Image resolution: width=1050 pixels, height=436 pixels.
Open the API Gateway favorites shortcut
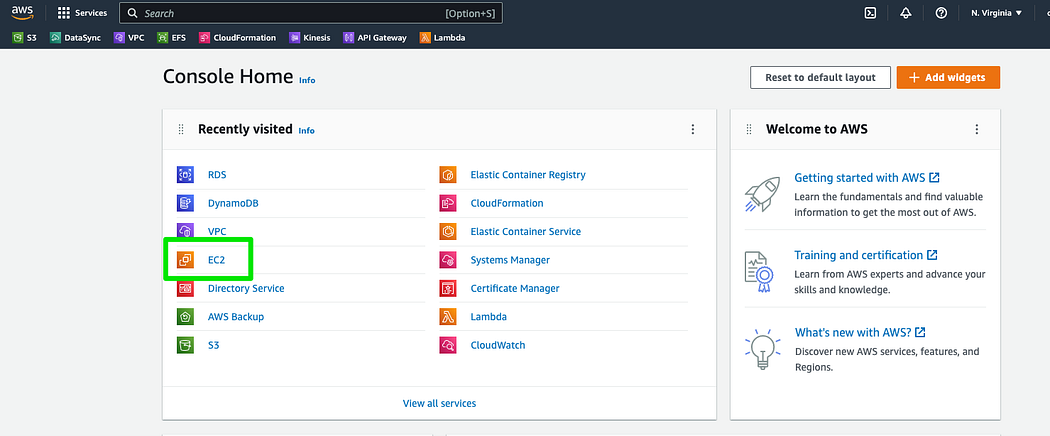click(374, 38)
